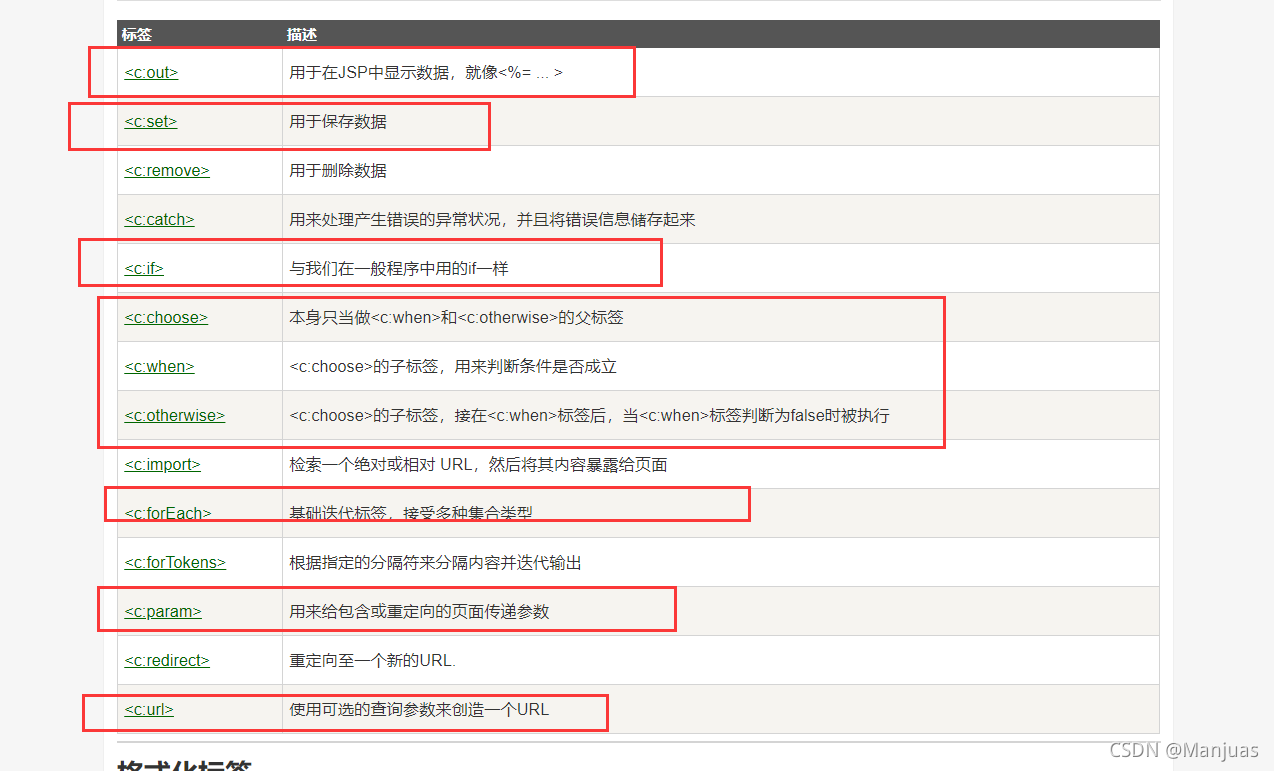
Task: Click description 根据指定的分隔符来分隔内容并迭代输出
Action: click(x=435, y=563)
